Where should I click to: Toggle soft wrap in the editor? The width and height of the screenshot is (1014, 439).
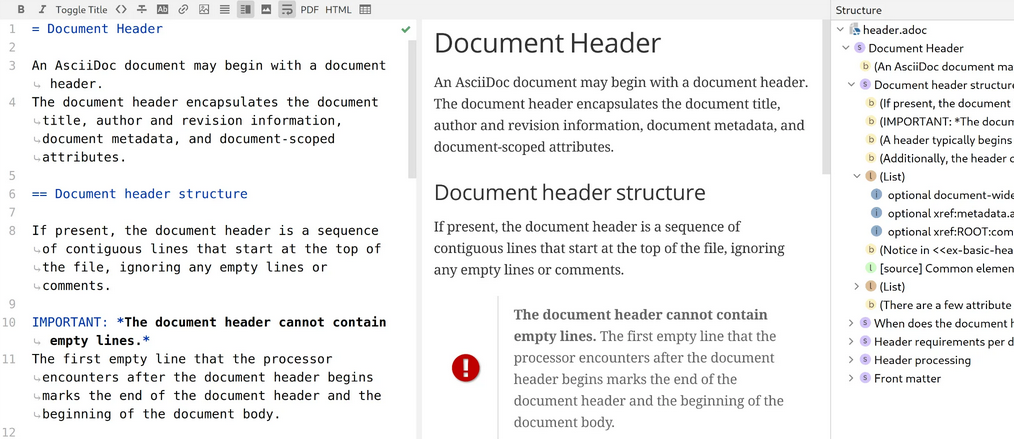287,10
